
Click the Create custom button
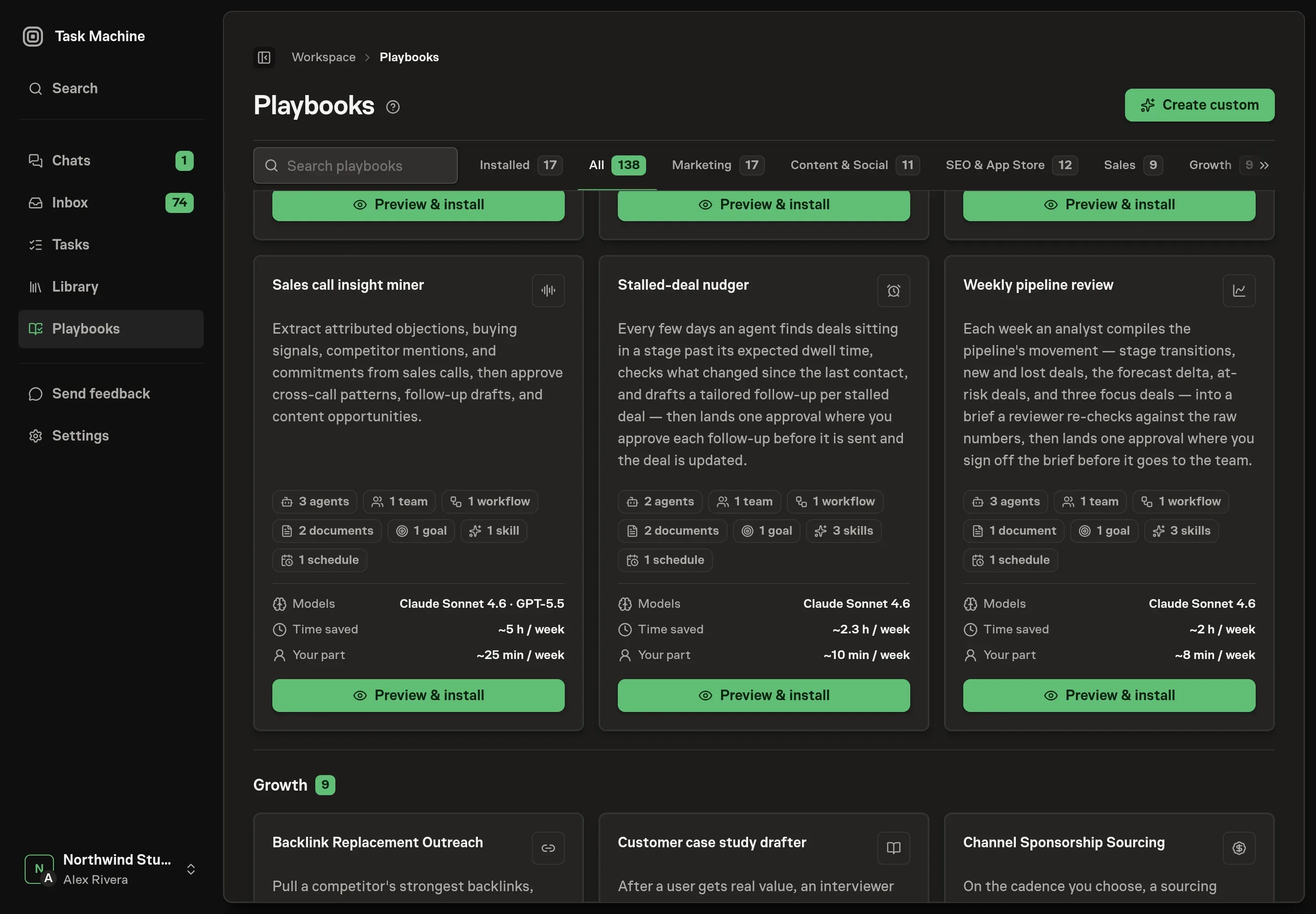click(x=1199, y=106)
